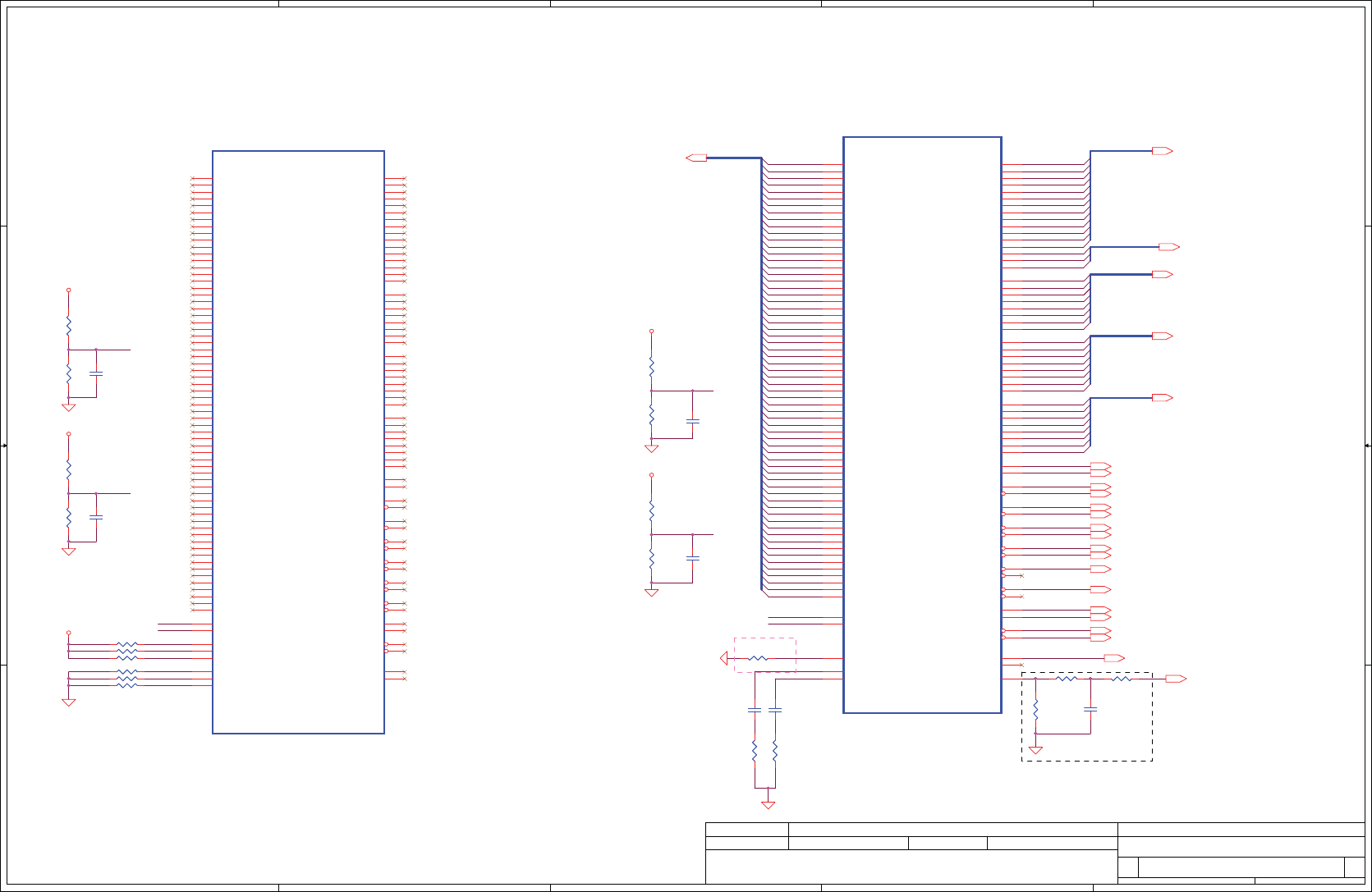
Task: Select the chip symbol fed by the bus
Action: coord(922,425)
